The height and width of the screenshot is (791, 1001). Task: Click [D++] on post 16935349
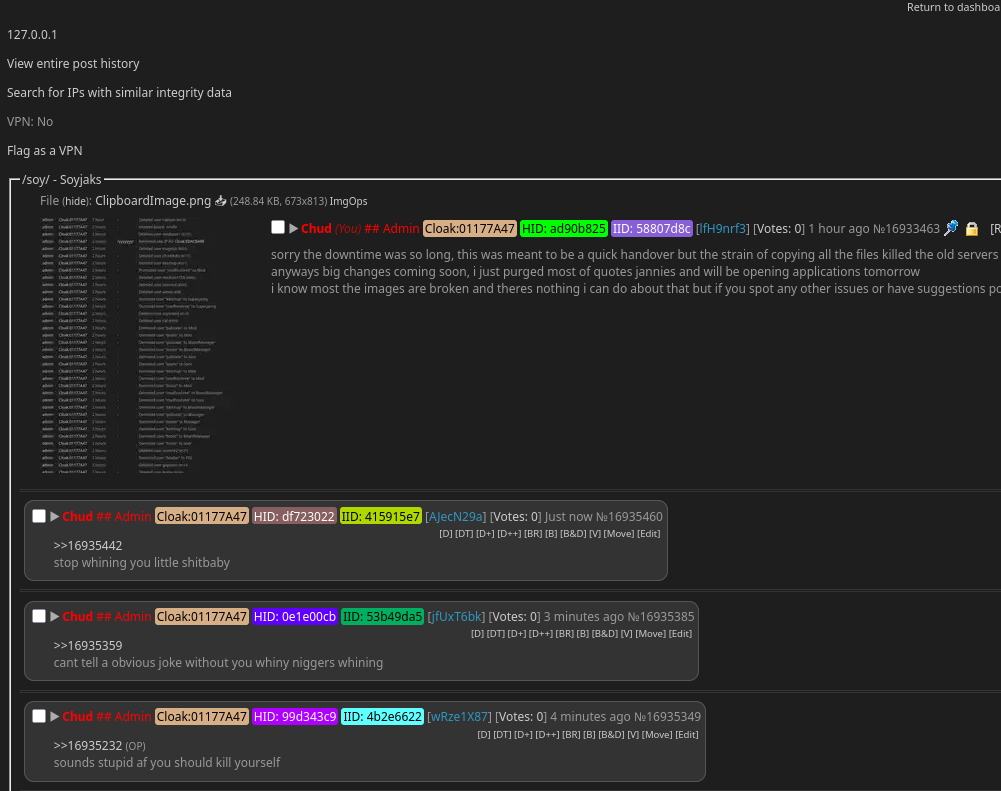(548, 735)
